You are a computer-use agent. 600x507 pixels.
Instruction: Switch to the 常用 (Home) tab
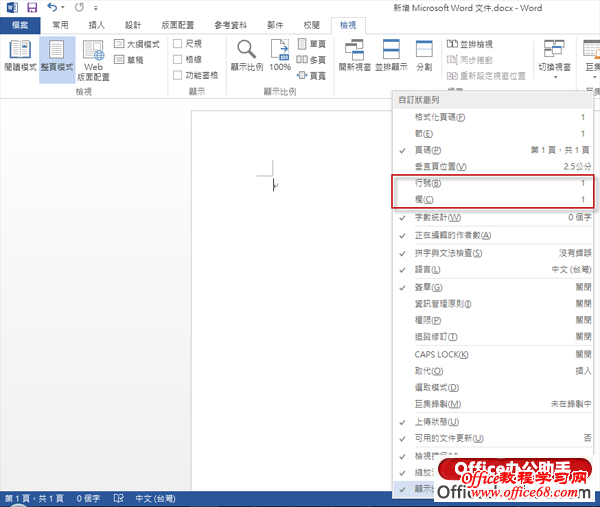coord(60,25)
